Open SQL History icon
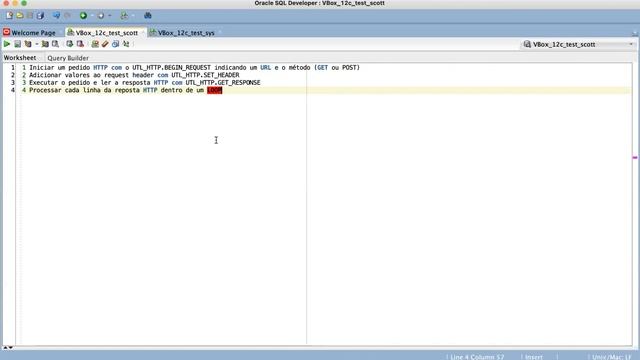The width and height of the screenshot is (640, 360). click(x=116, y=44)
